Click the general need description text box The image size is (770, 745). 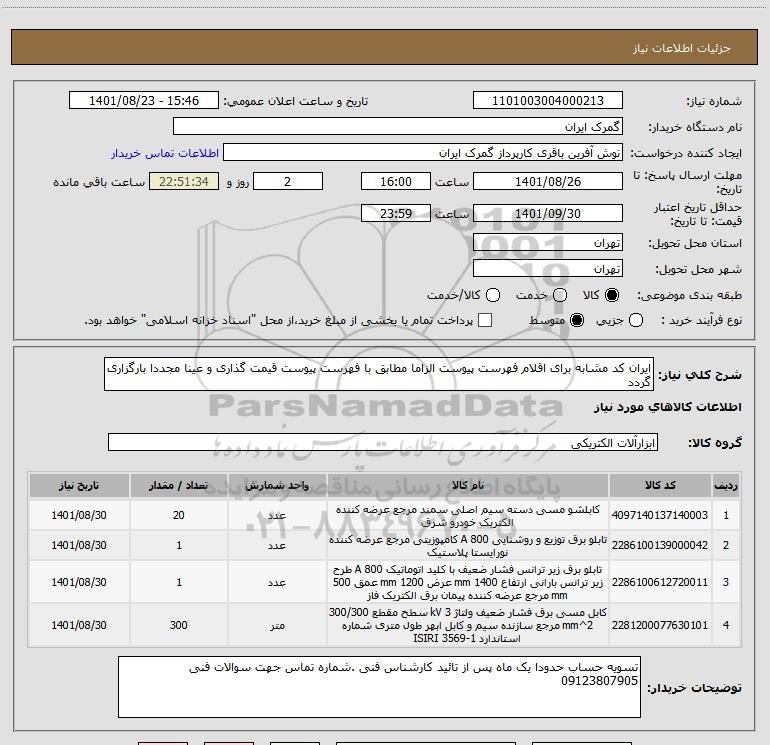pyautogui.click(x=379, y=374)
